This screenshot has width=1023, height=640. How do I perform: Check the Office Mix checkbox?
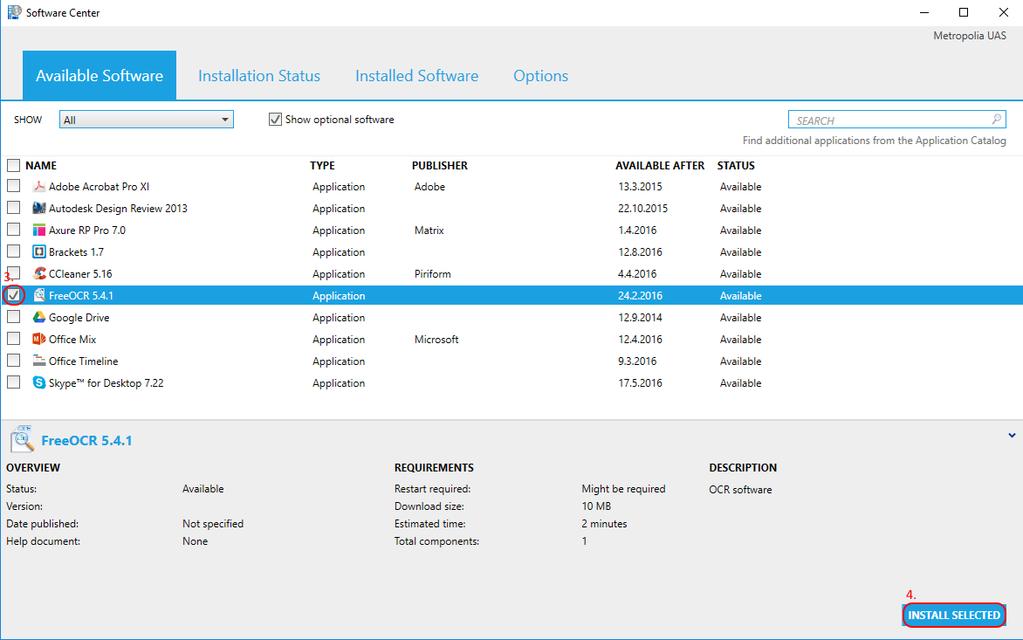(13, 339)
